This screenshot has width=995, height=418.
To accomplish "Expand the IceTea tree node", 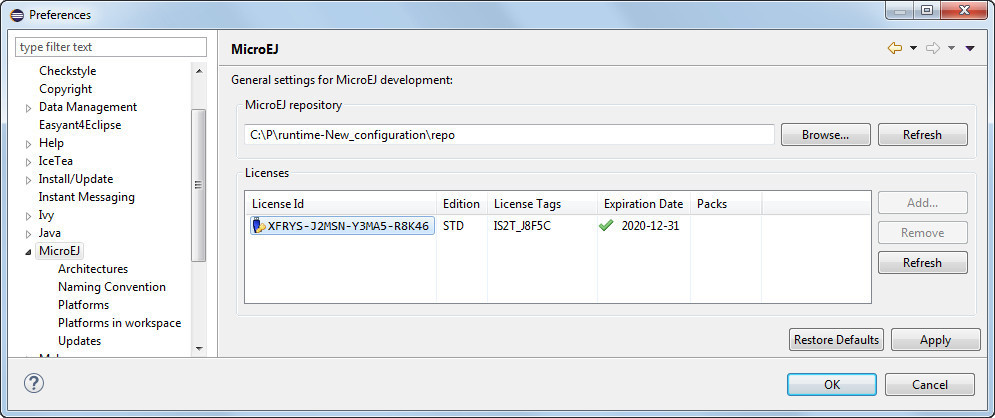I will coord(29,162).
